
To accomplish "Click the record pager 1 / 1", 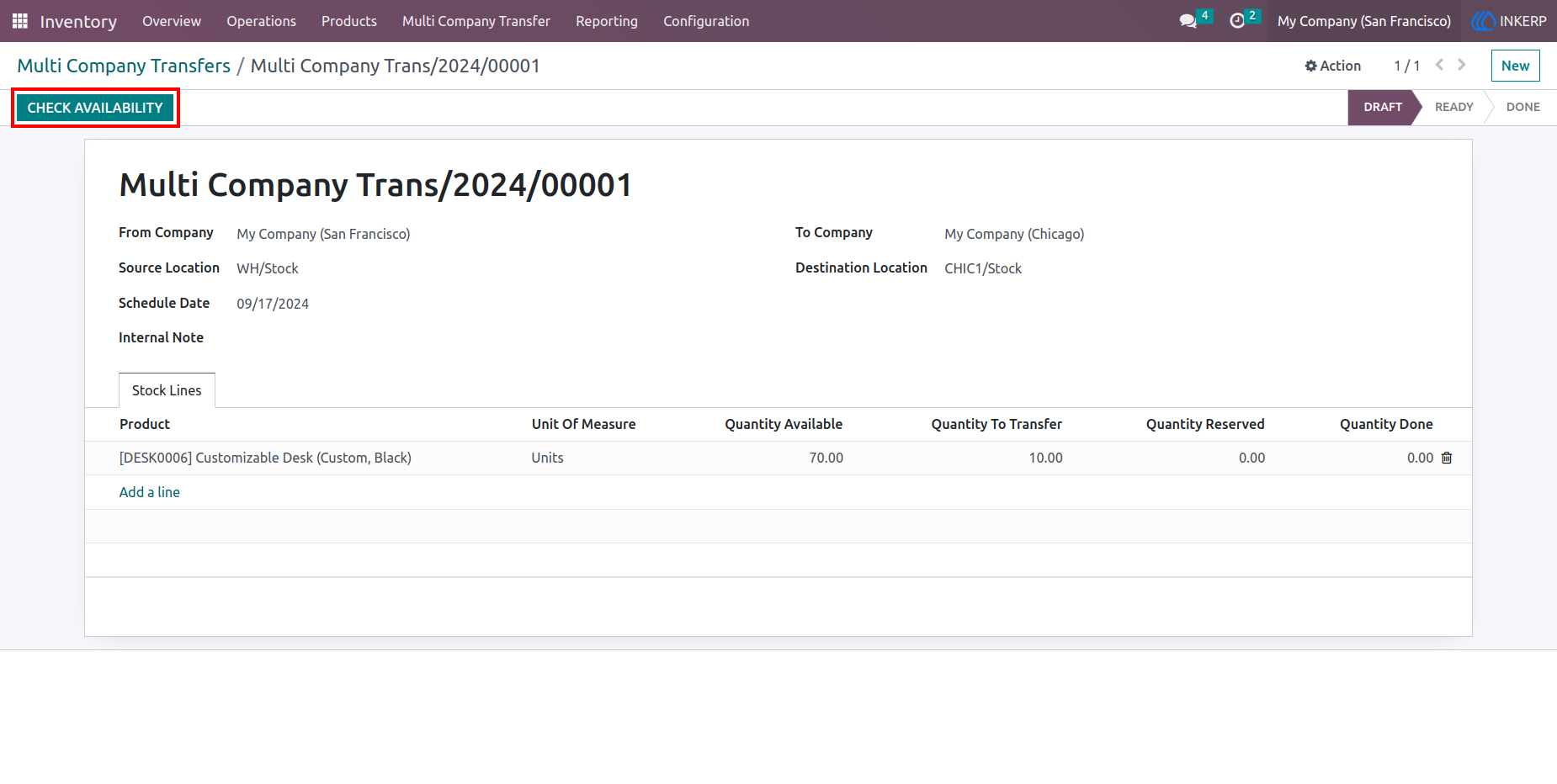I will [x=1406, y=66].
